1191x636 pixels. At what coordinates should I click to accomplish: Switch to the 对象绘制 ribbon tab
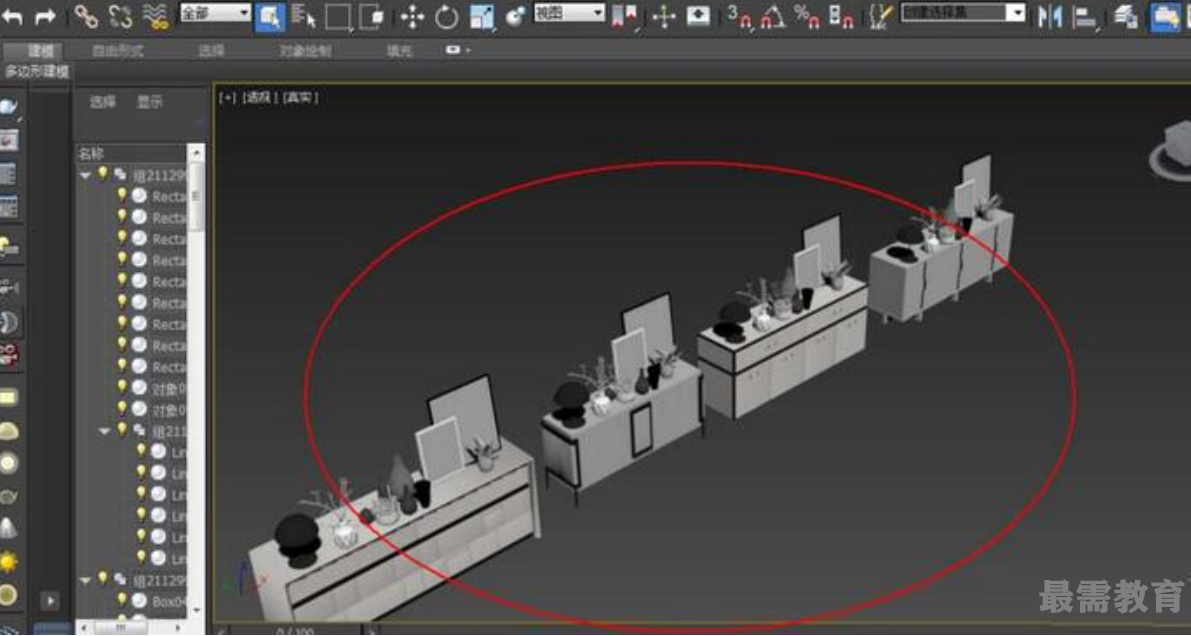click(305, 51)
